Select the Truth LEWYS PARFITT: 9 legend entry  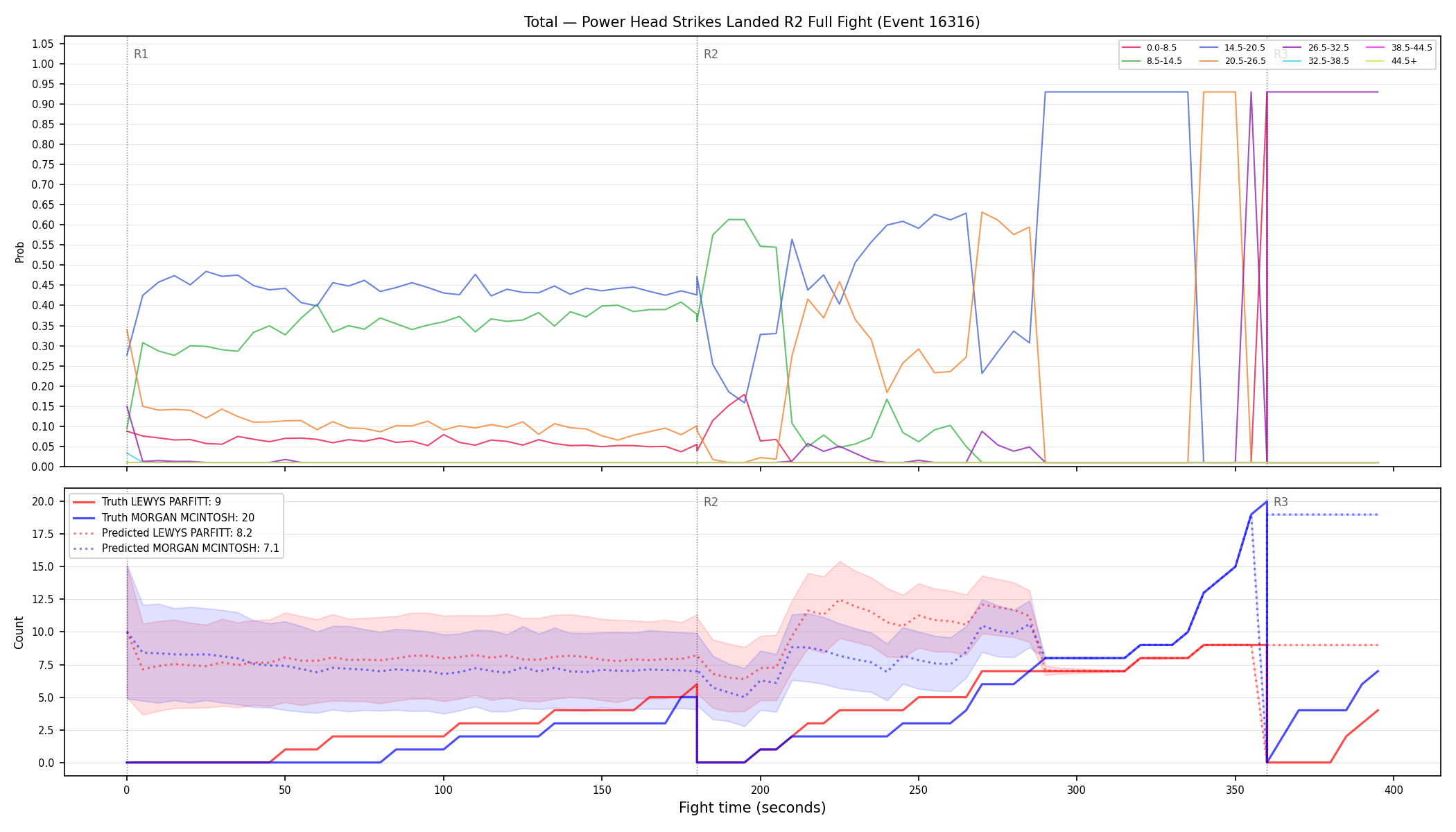[x=161, y=502]
